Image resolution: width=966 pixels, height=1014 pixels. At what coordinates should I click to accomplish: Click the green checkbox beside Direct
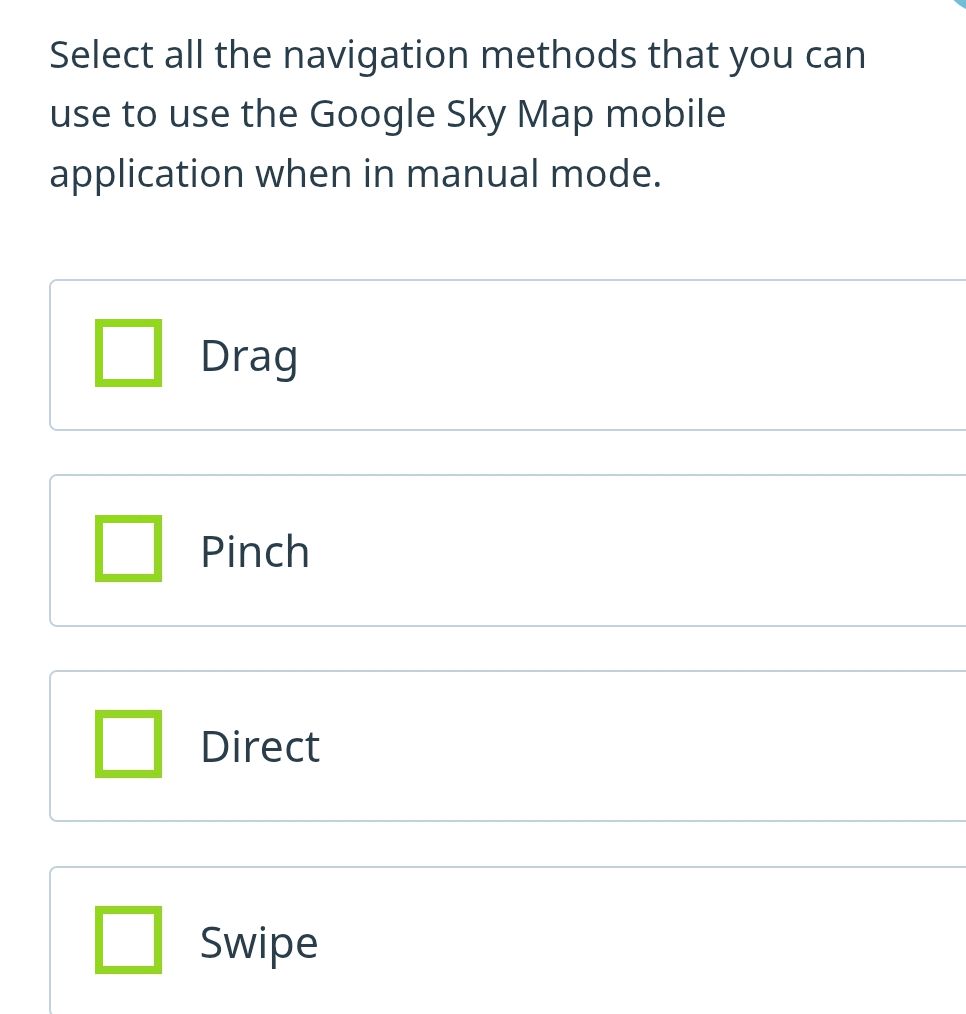[128, 744]
